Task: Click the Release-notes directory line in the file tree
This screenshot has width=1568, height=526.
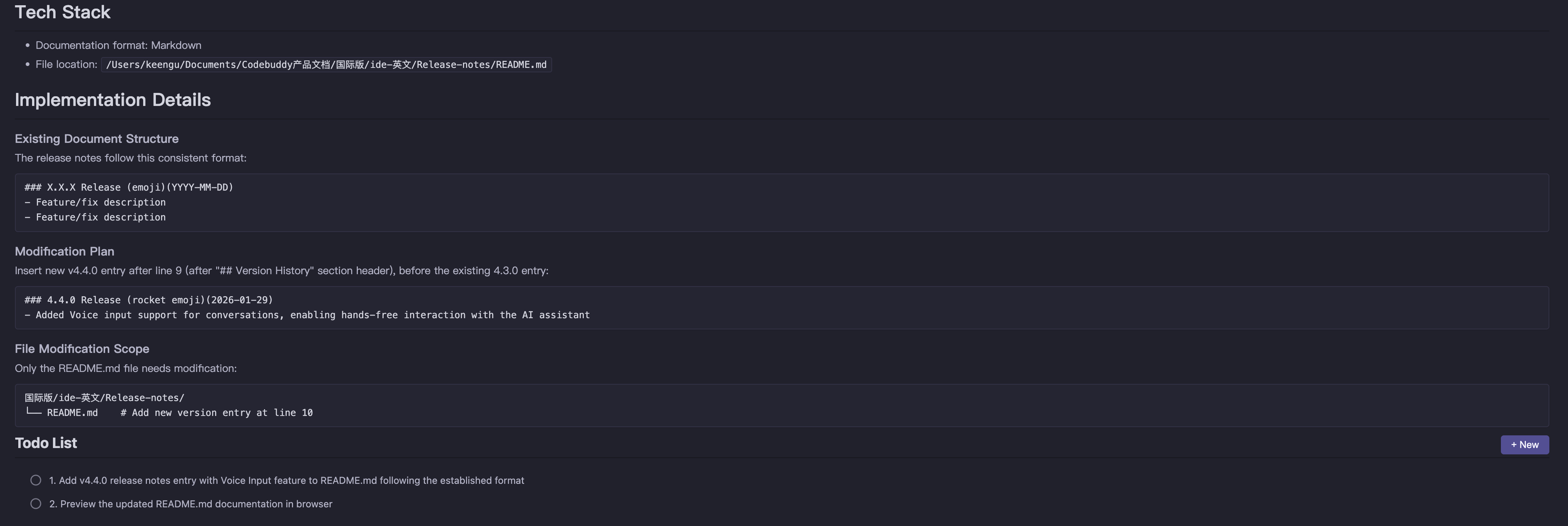Action: 105,398
